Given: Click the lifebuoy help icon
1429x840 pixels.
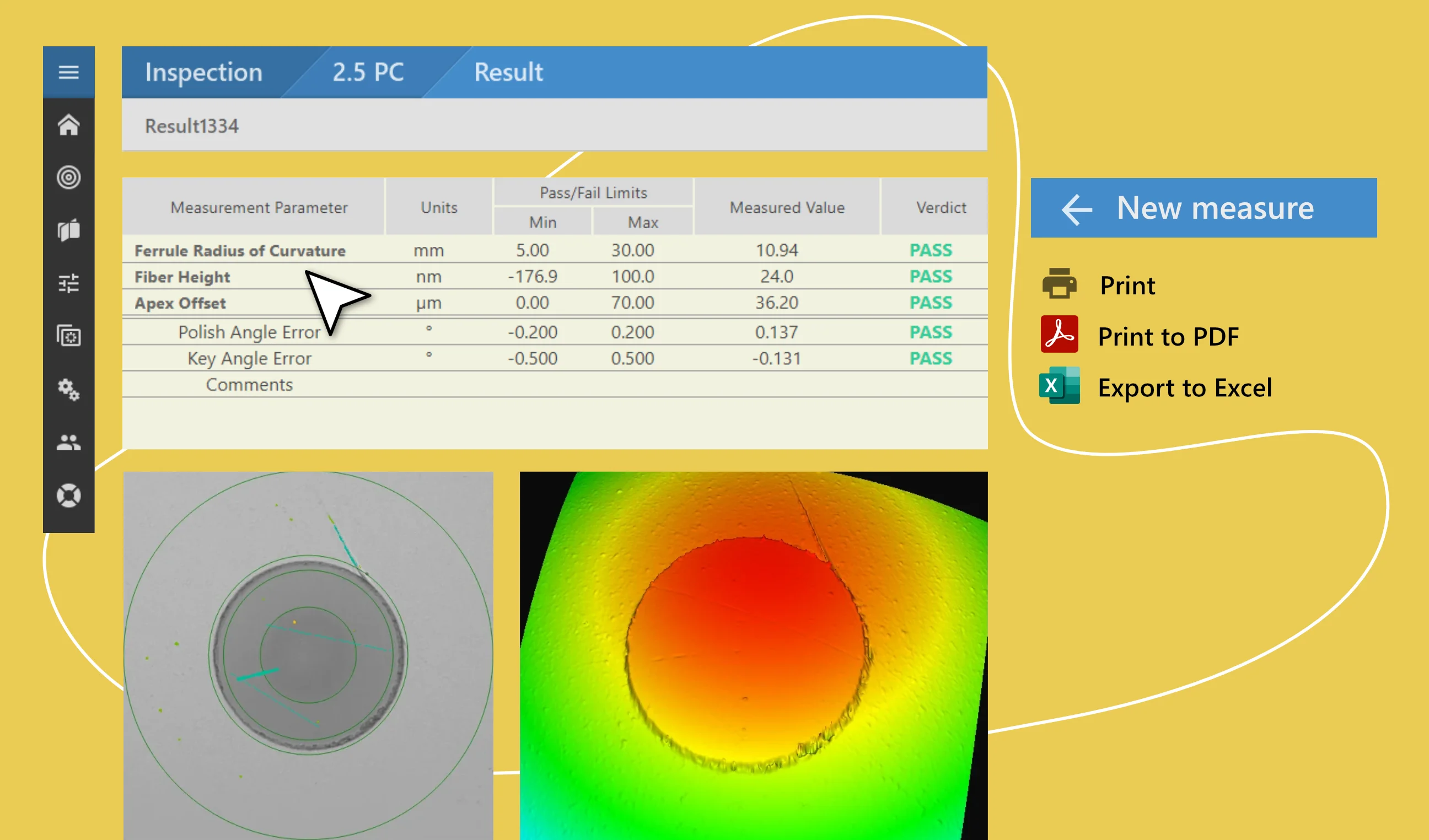Looking at the screenshot, I should pos(68,496).
